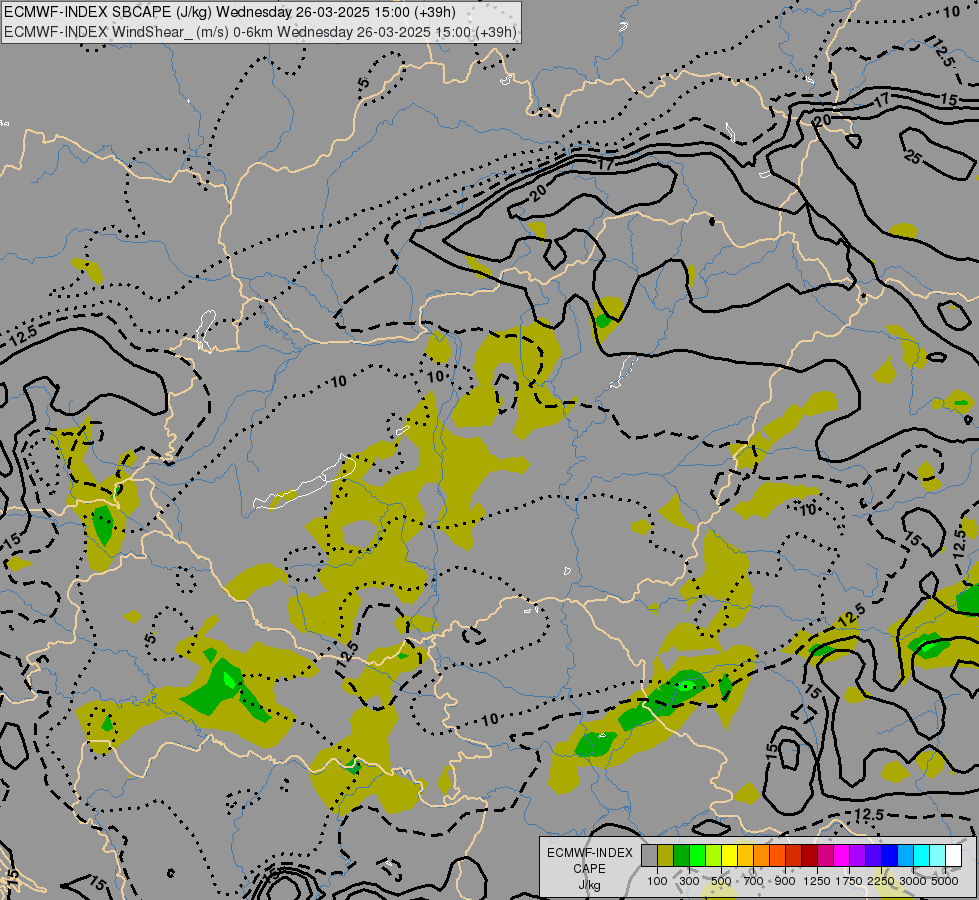Click the yellow-green lime legend swatch
This screenshot has width=979, height=900.
pos(714,856)
